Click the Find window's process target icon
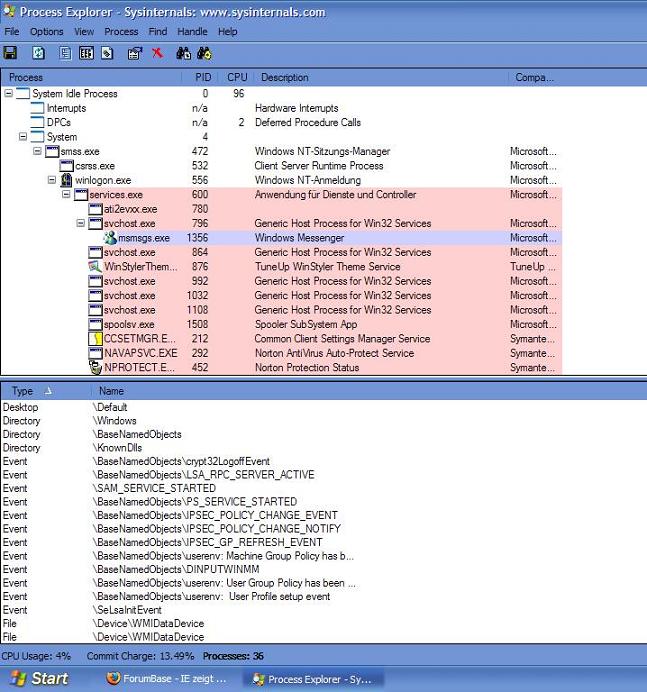 (204, 53)
